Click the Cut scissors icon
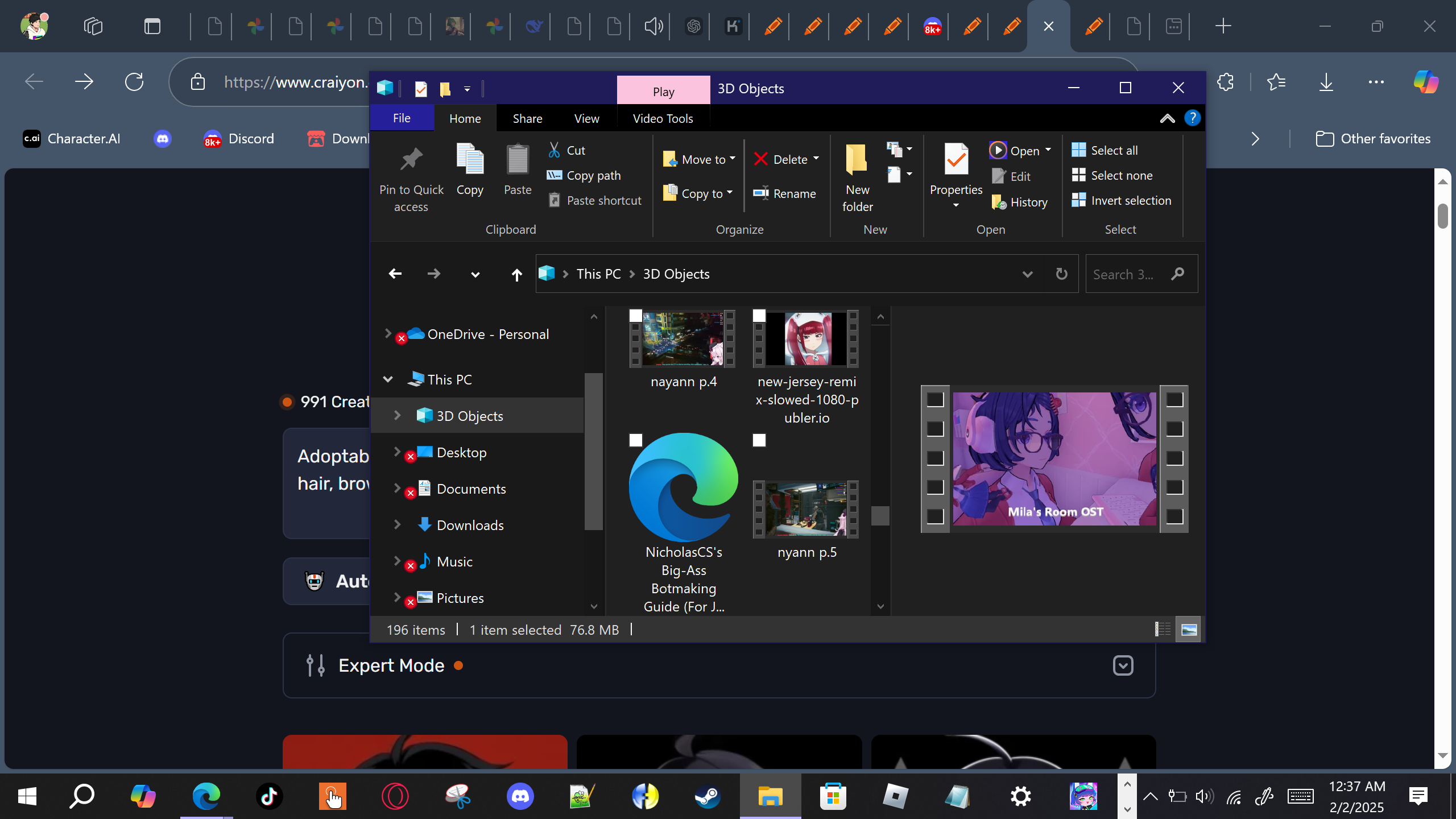 [x=554, y=150]
